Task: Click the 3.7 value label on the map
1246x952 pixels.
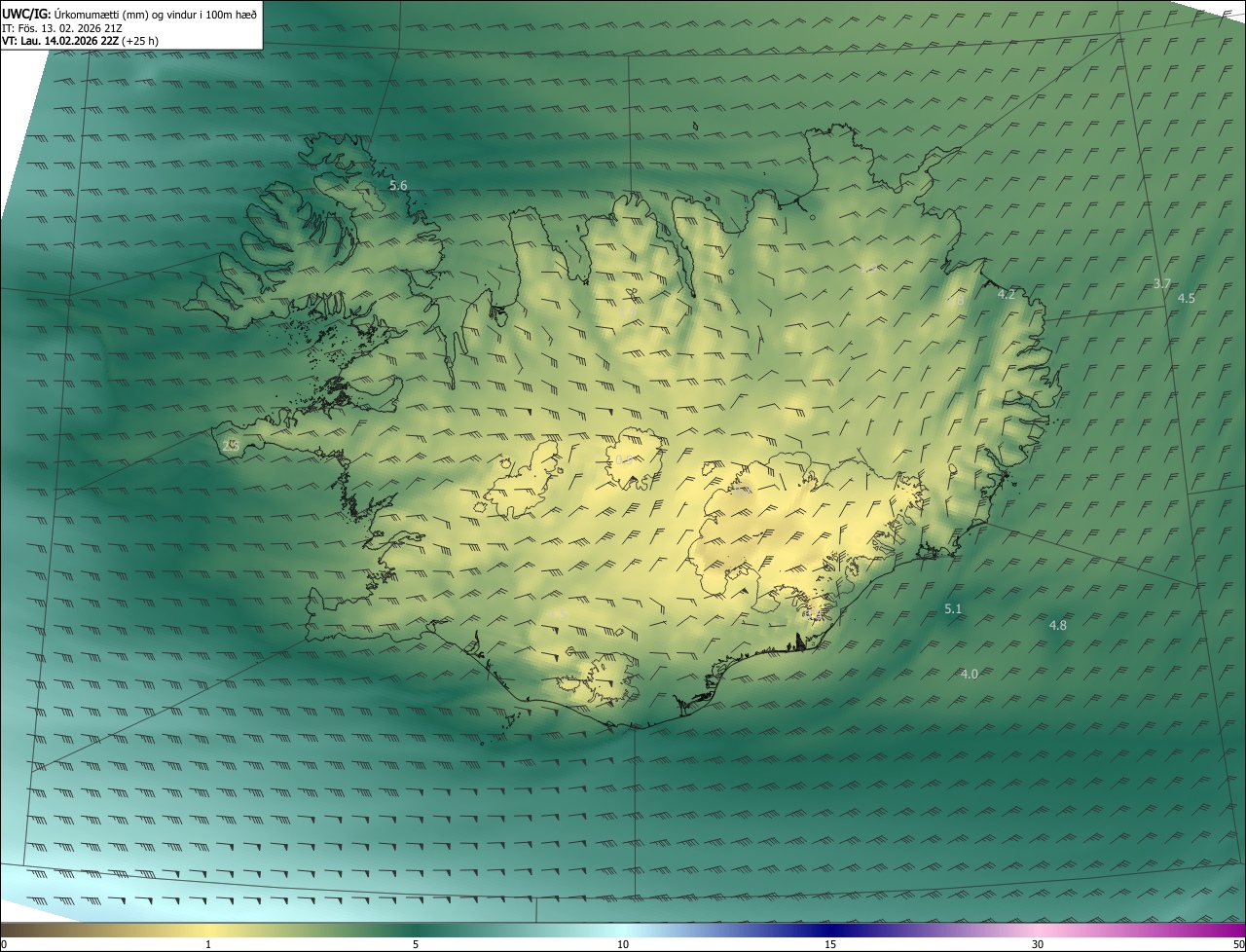Action: tap(1161, 284)
